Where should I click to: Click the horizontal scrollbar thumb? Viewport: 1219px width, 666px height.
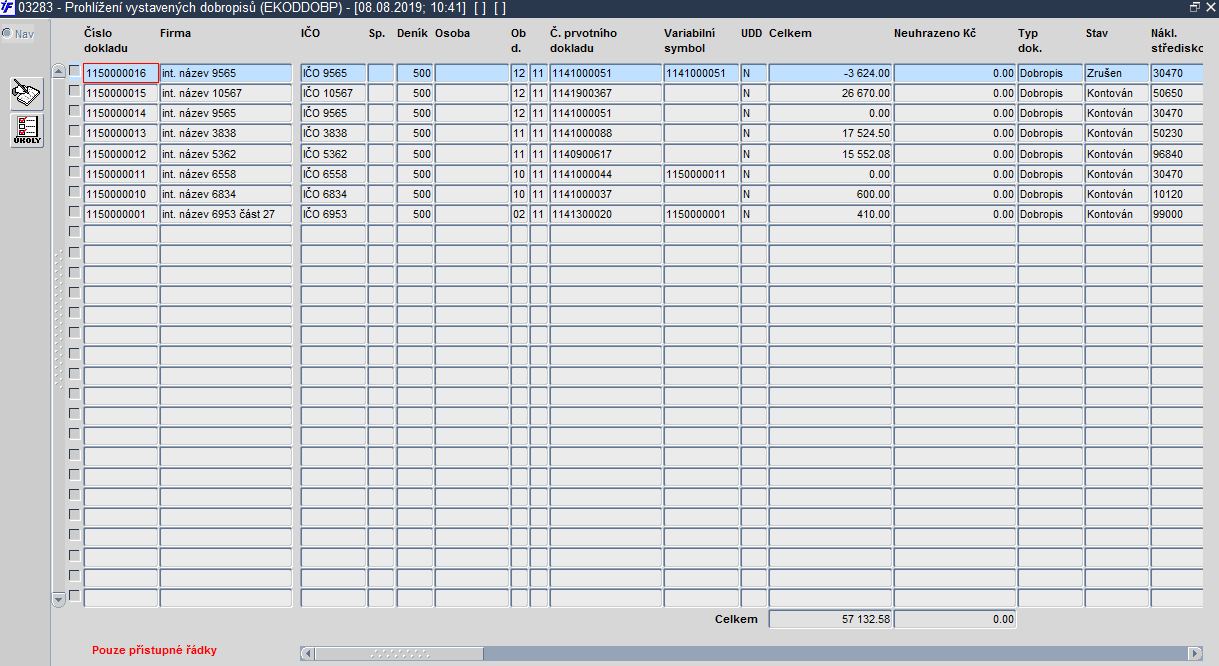400,653
